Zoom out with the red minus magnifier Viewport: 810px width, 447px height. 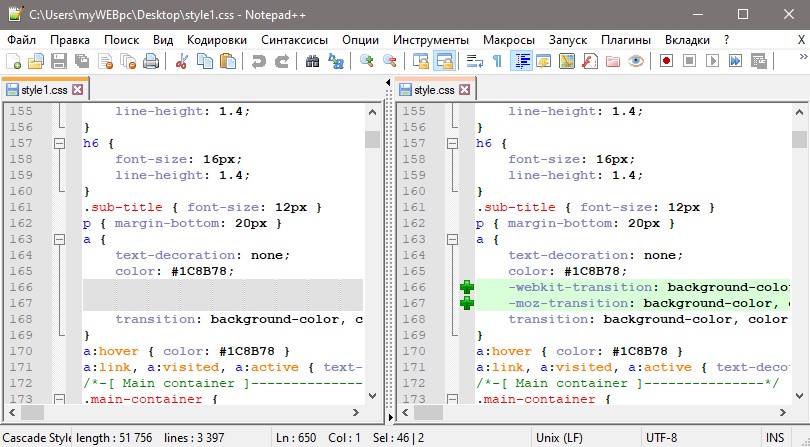(x=390, y=61)
